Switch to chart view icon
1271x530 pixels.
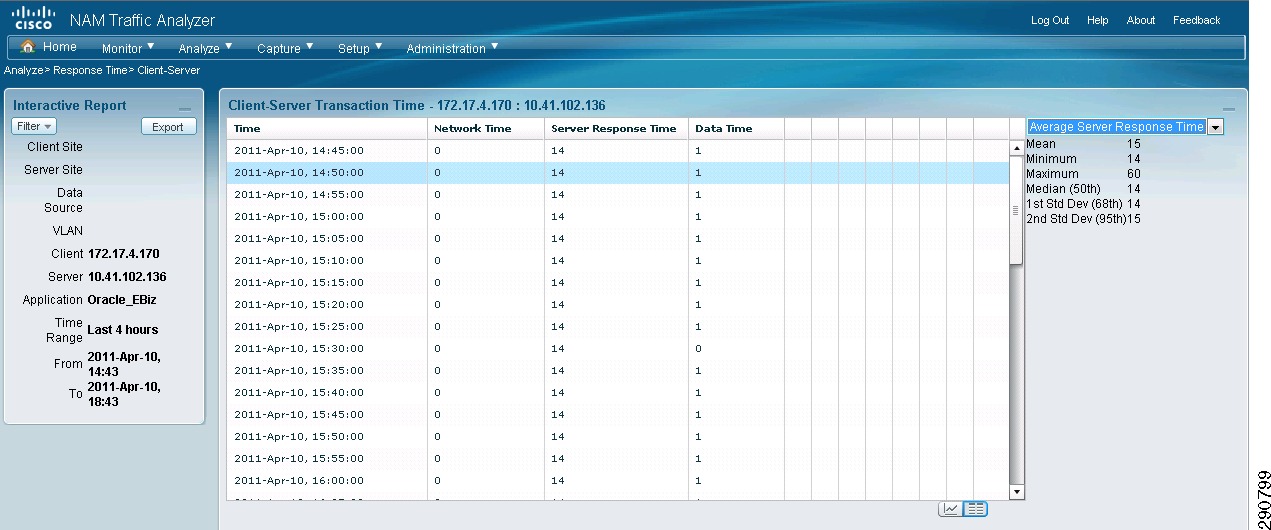tap(950, 509)
